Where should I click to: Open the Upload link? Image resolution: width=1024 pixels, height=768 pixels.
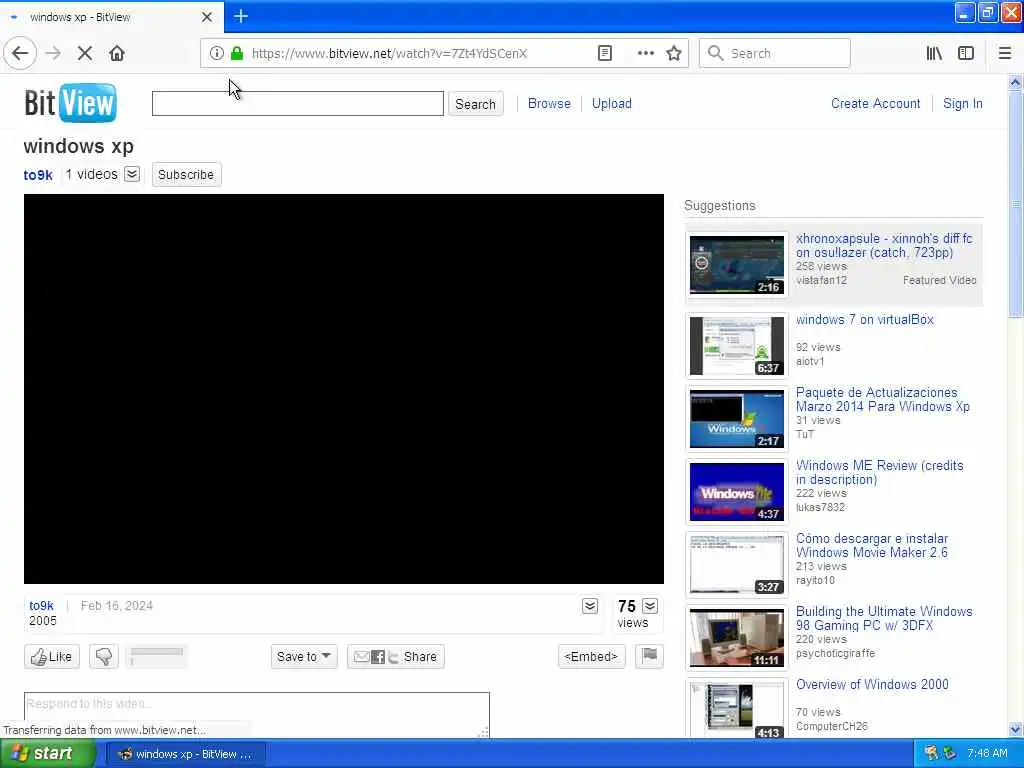tap(611, 104)
